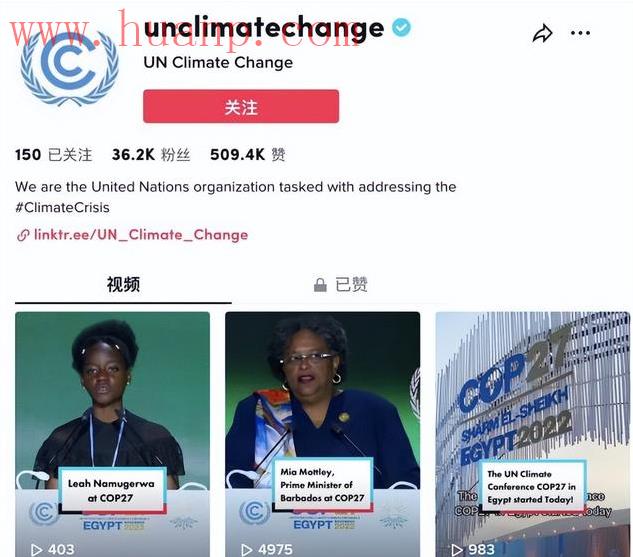
Task: Open the three-dot more options menu
Action: (581, 33)
